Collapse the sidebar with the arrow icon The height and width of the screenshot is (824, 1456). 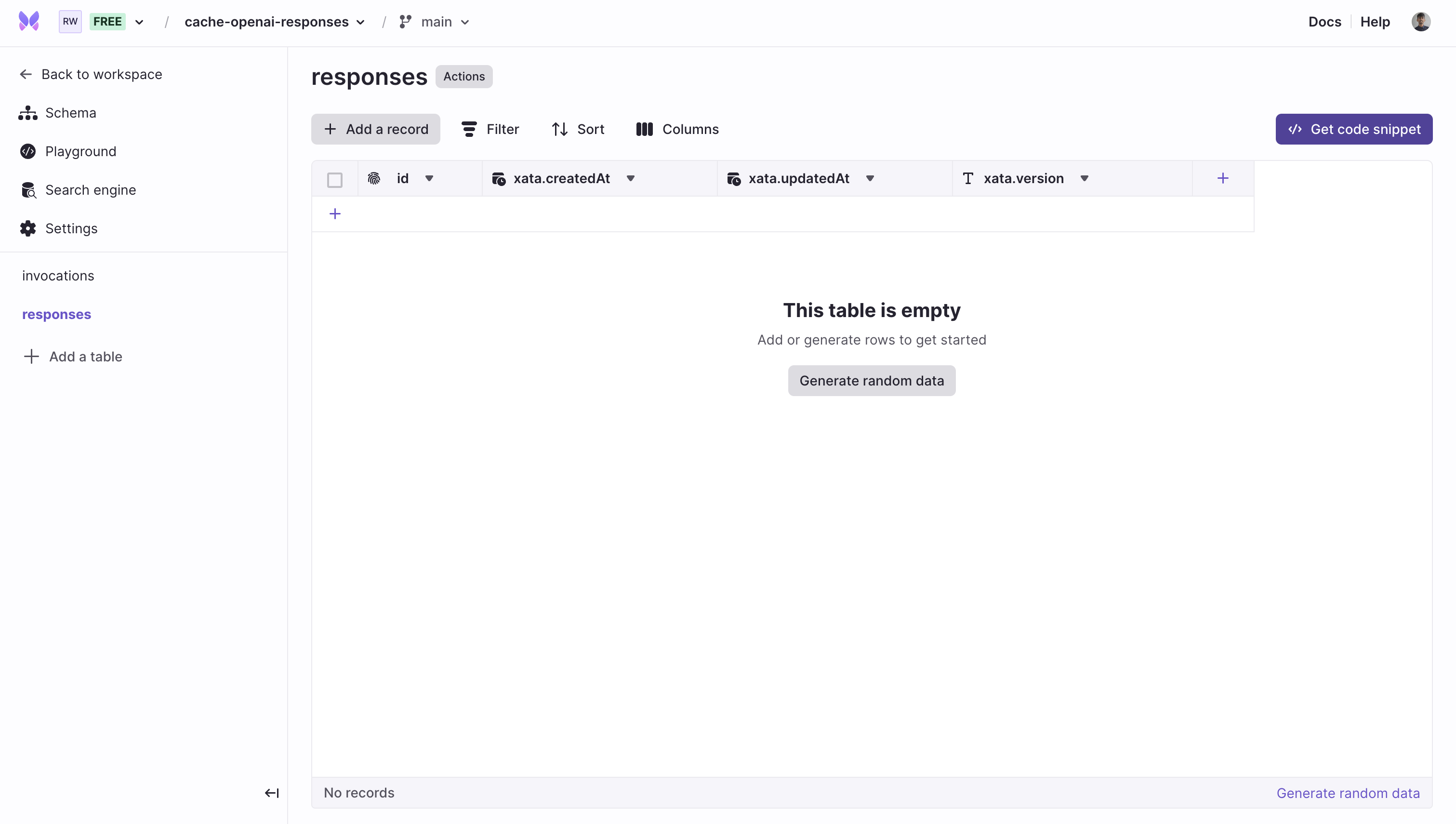272,793
